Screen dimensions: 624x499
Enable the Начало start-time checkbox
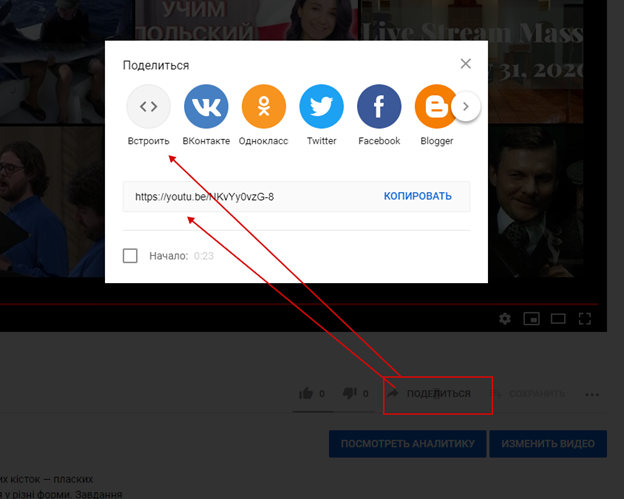click(x=130, y=255)
